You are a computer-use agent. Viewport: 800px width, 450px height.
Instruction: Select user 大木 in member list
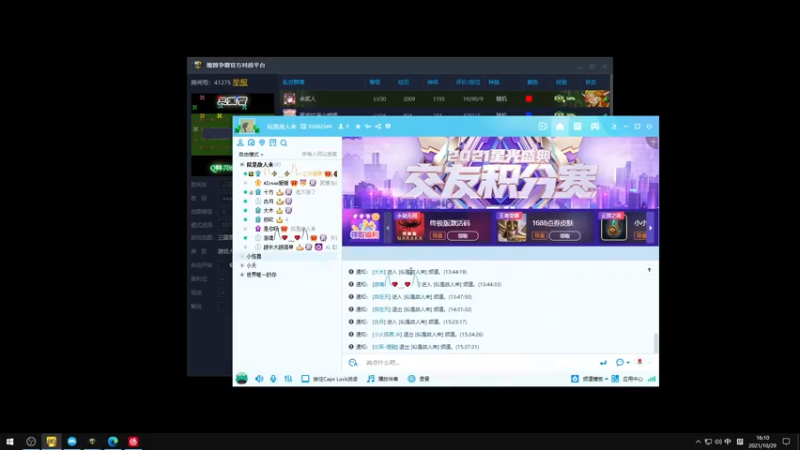268,211
